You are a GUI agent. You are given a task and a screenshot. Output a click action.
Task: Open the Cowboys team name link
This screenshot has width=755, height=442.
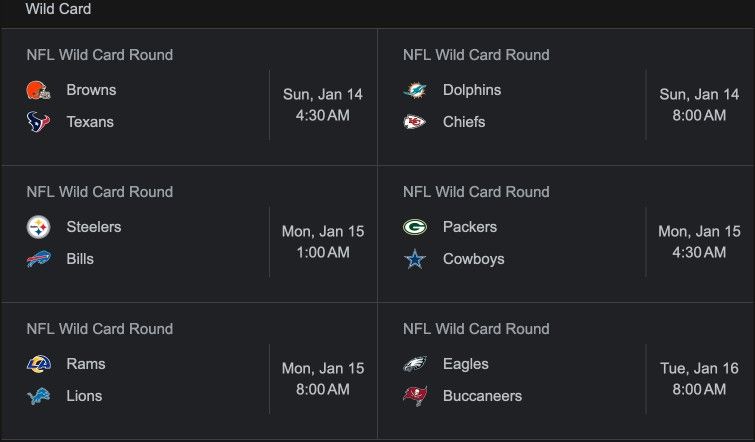coord(473,259)
